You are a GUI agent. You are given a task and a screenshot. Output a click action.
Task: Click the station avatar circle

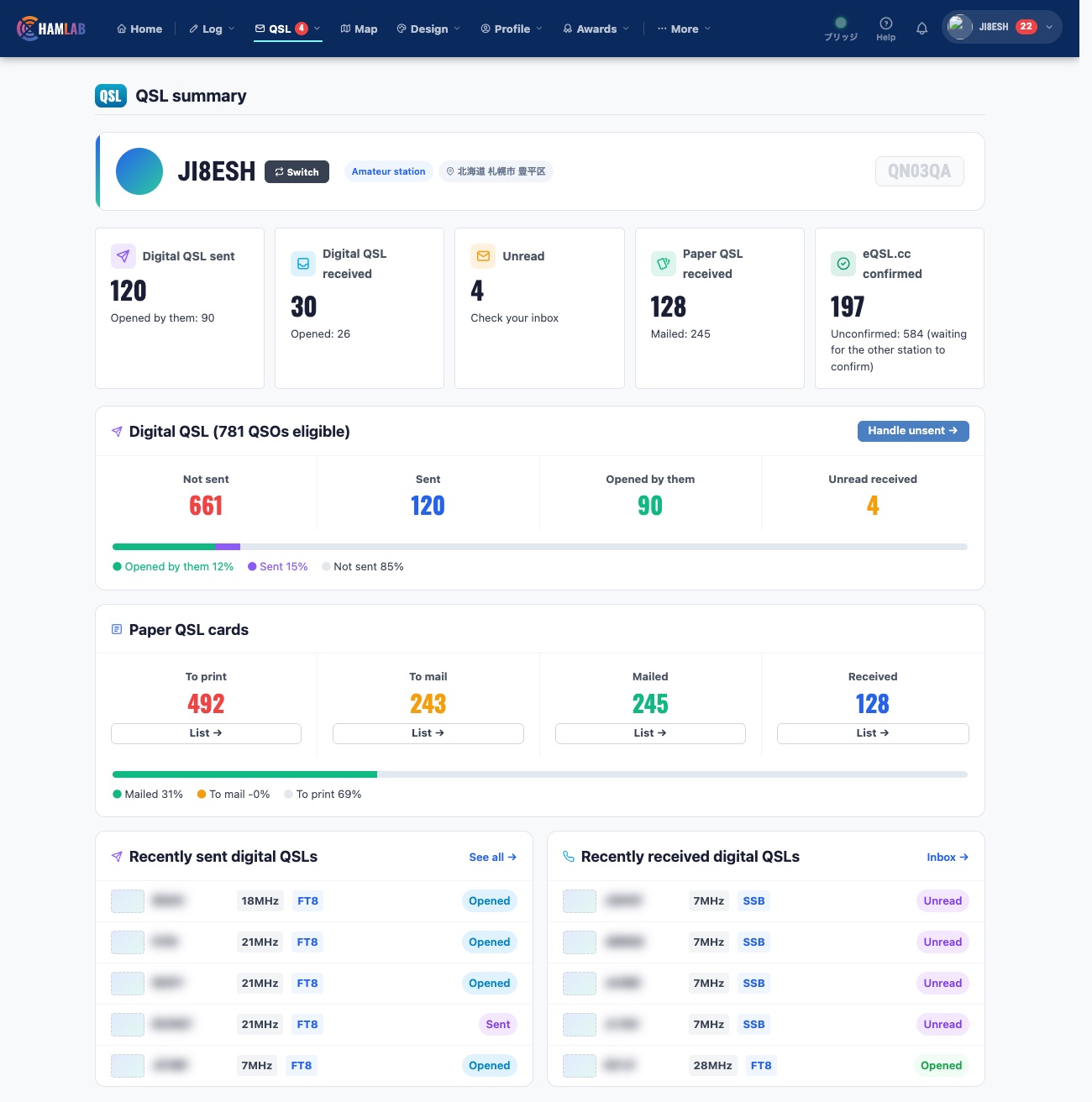coord(139,171)
